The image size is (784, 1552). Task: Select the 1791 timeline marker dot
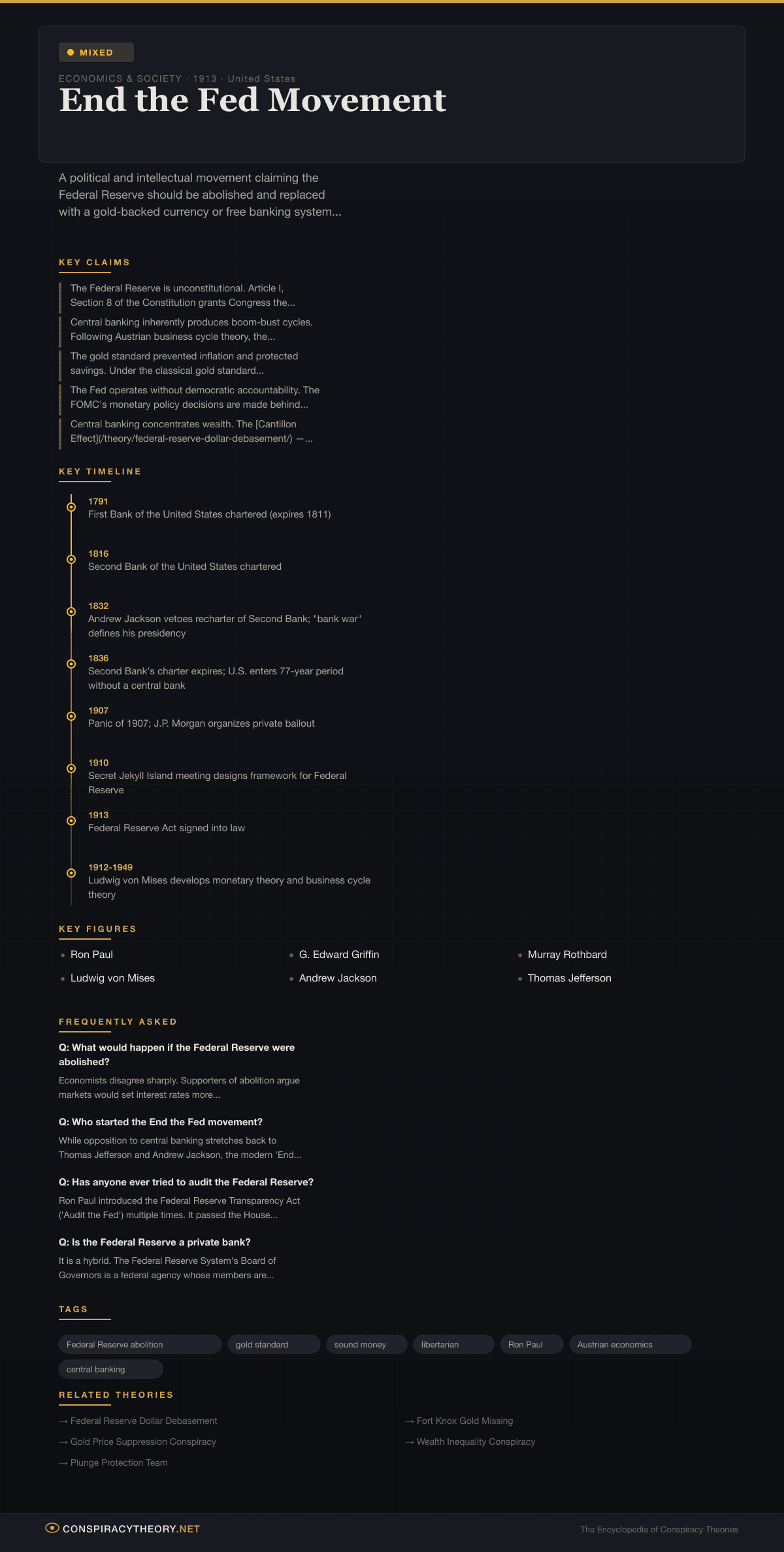click(71, 507)
